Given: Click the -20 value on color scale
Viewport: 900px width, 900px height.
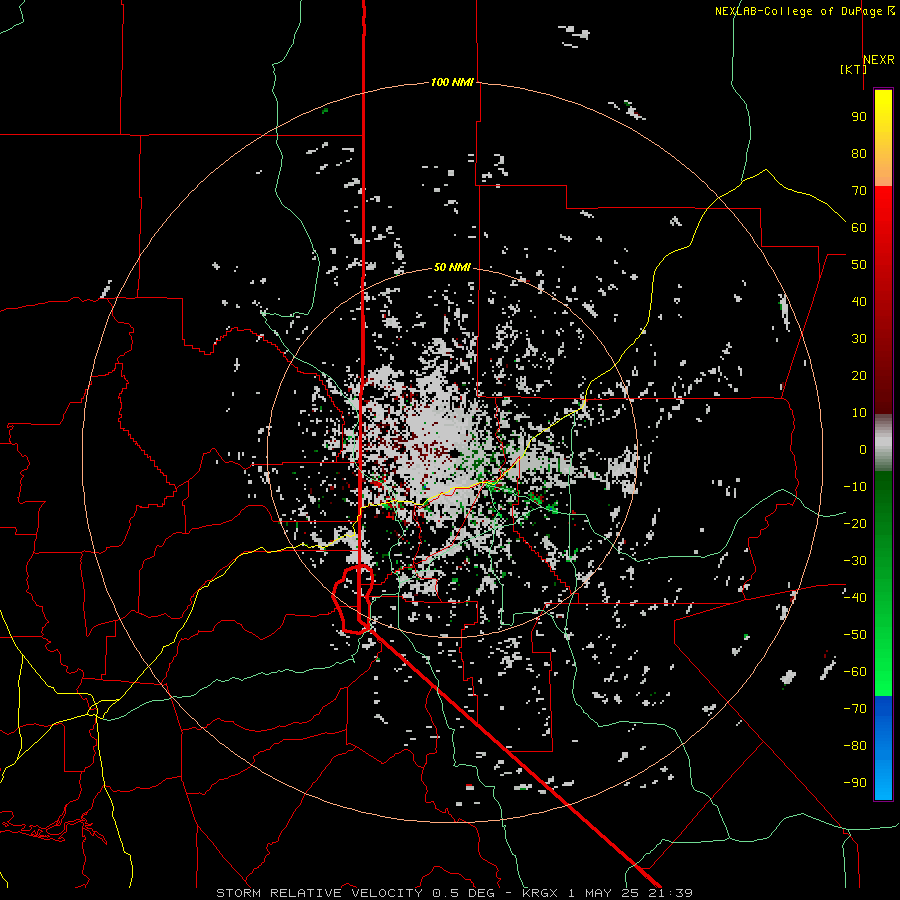Looking at the screenshot, I should (855, 524).
